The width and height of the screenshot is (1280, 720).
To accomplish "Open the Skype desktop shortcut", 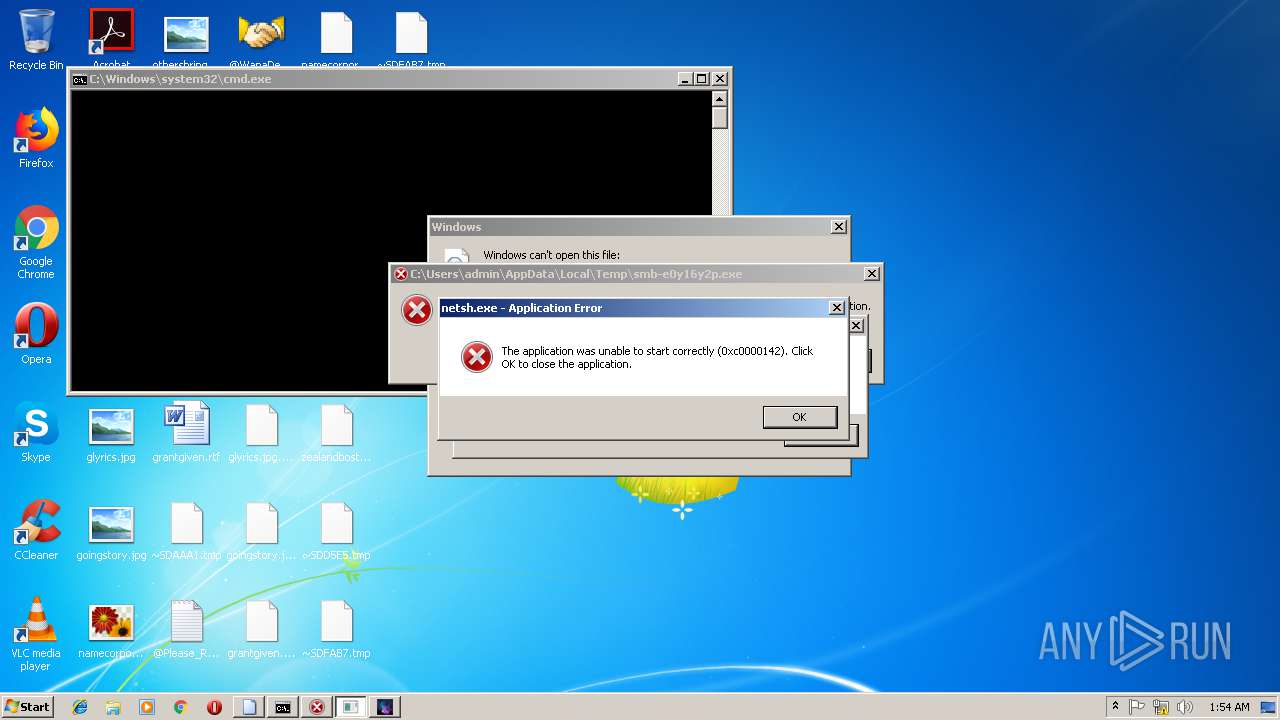I will tap(36, 432).
